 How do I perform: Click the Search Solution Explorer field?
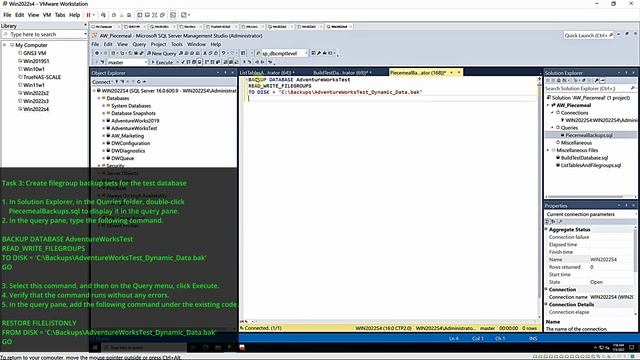(x=591, y=88)
